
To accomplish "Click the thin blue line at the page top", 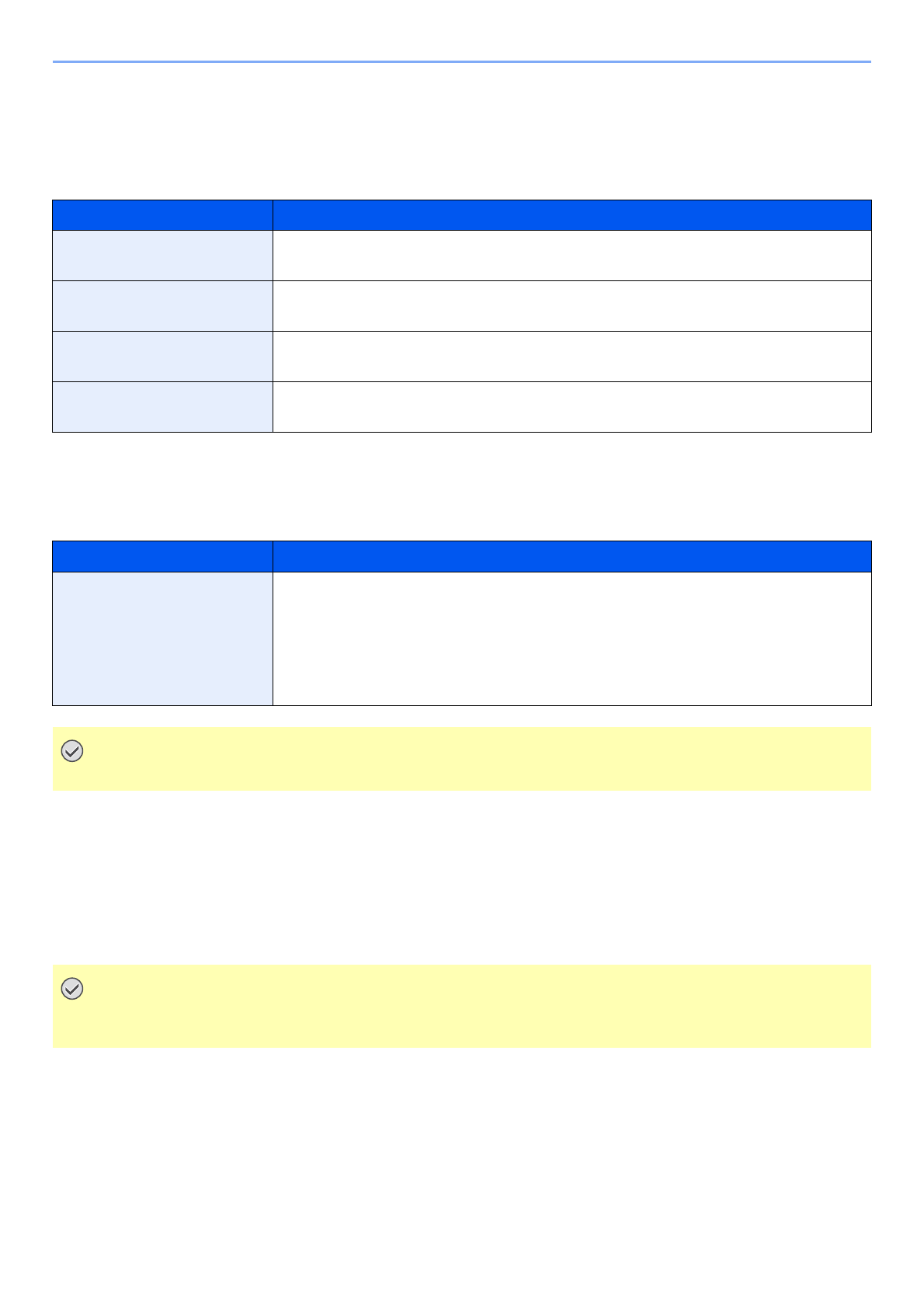I will tap(461, 61).
